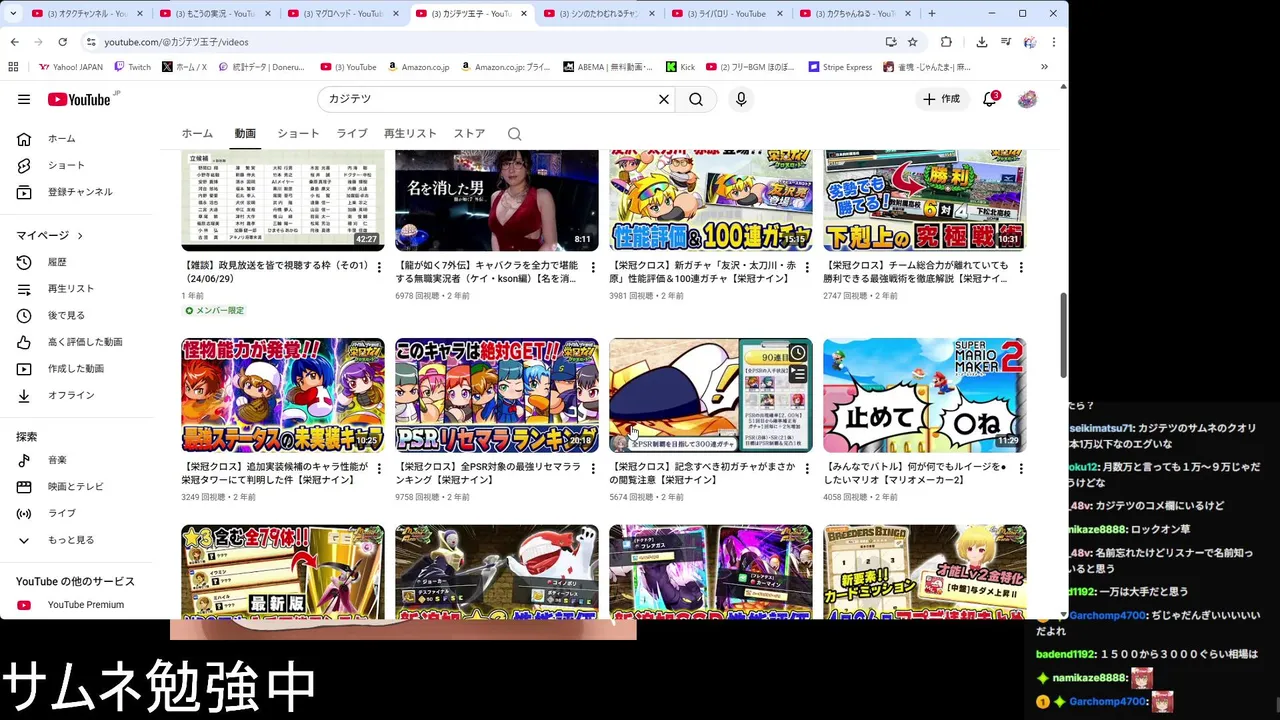
Task: Open options for リセマラランキング video
Action: coord(593,468)
